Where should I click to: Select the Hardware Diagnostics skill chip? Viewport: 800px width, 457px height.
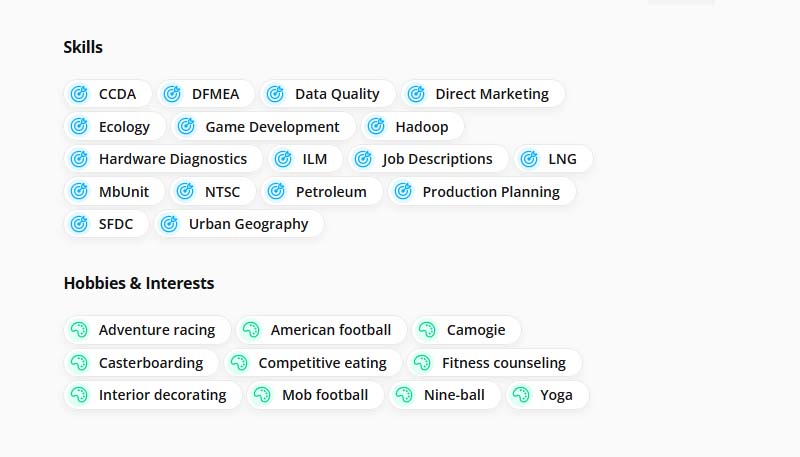tap(163, 159)
